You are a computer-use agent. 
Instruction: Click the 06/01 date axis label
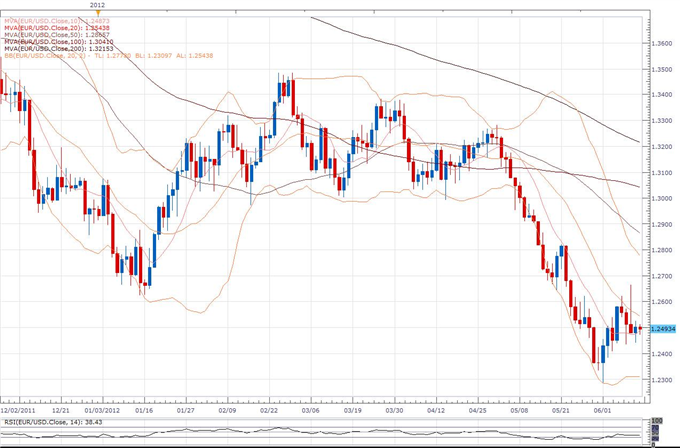[x=602, y=410]
